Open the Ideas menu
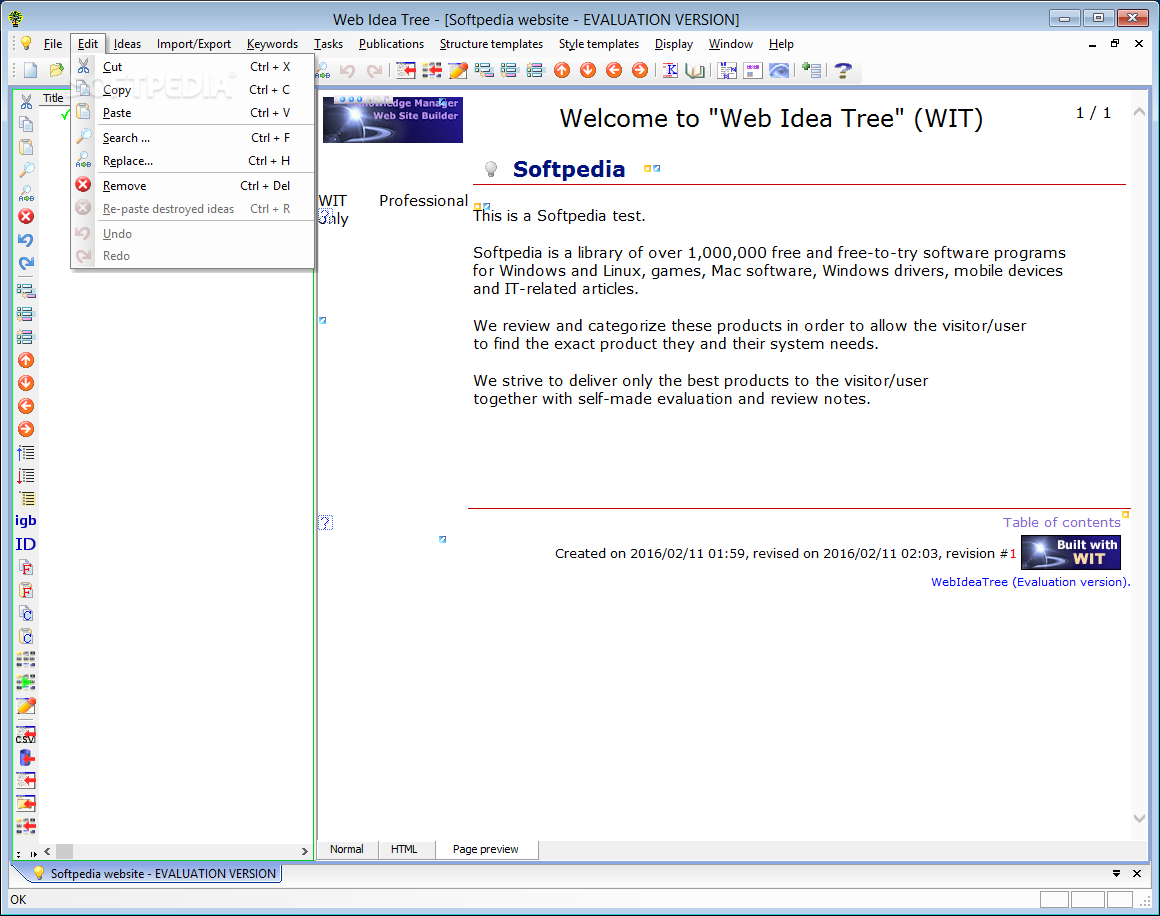 (127, 44)
